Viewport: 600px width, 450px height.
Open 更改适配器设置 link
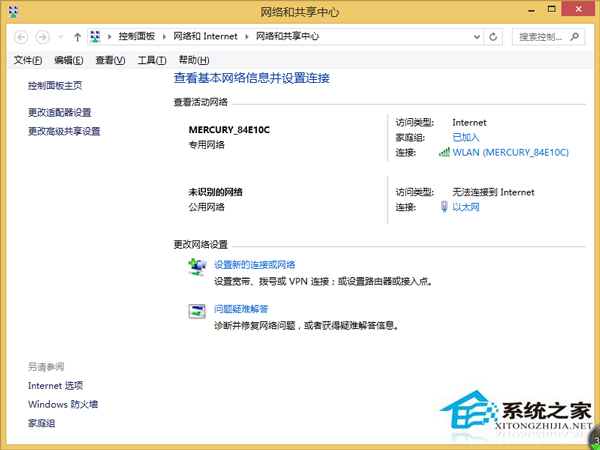(x=59, y=112)
